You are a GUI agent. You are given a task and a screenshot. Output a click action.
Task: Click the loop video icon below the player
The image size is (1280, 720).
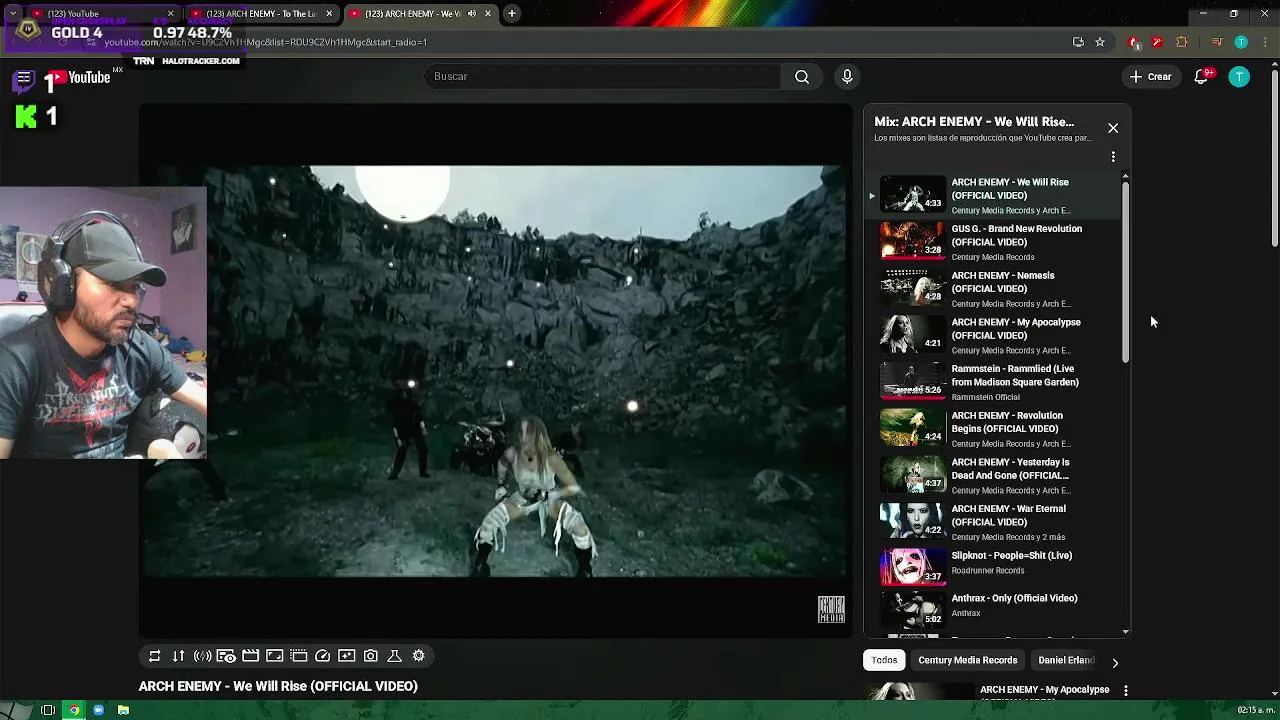(155, 656)
